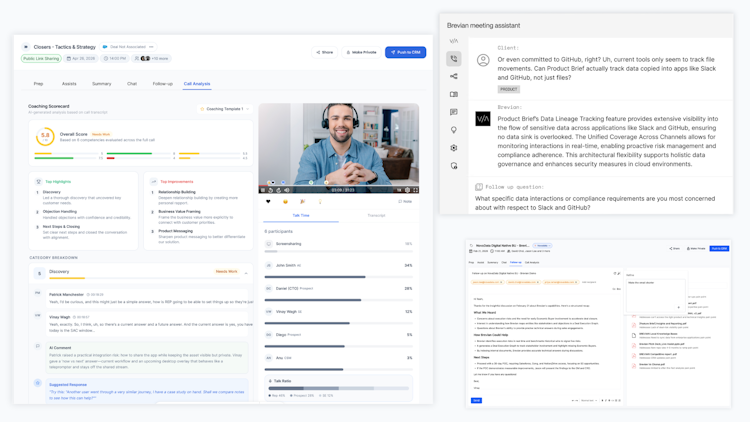Open the Summary tab
The width and height of the screenshot is (750, 422).
[x=101, y=84]
